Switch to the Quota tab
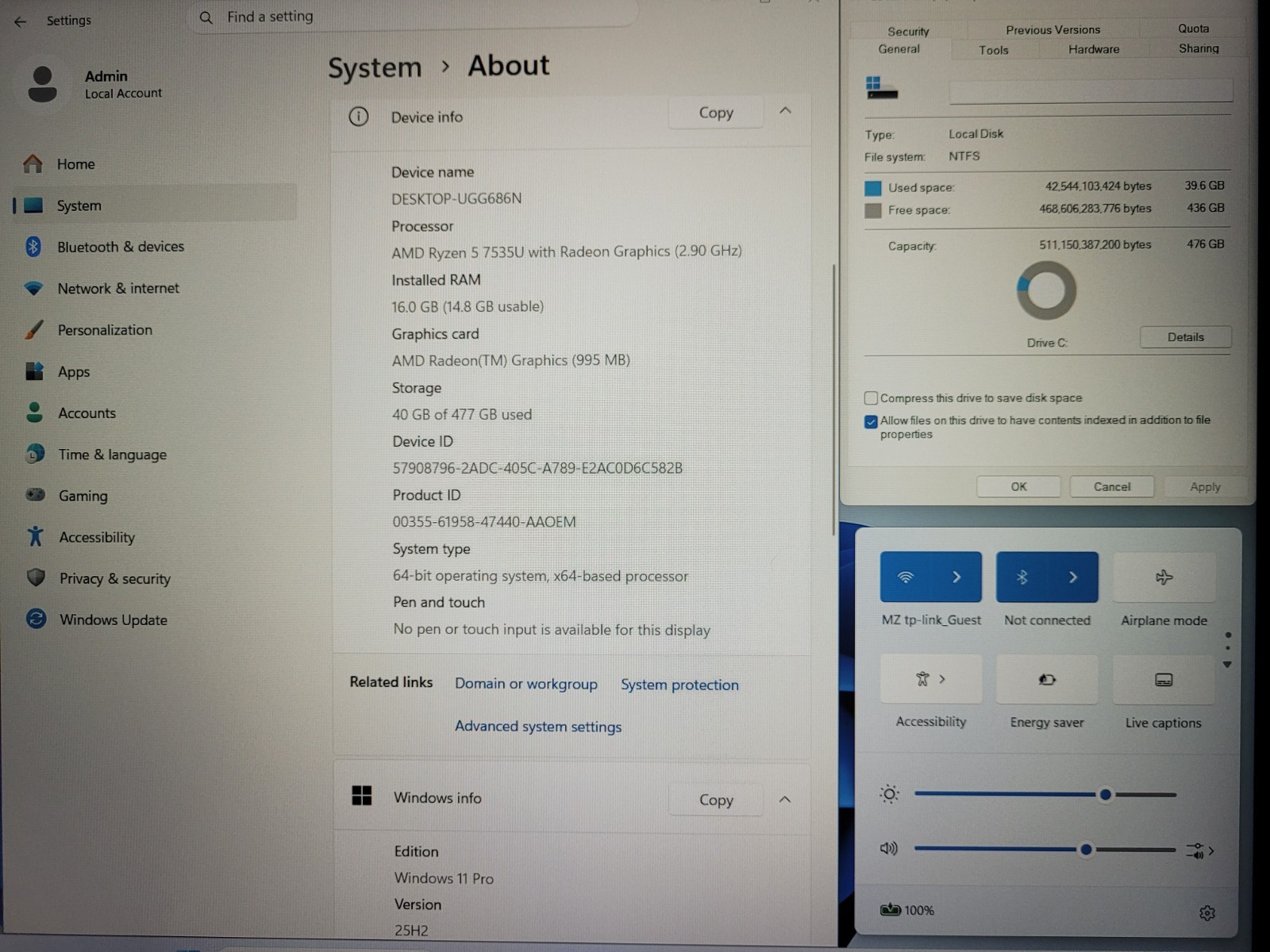This screenshot has height=952, width=1270. 1193,29
